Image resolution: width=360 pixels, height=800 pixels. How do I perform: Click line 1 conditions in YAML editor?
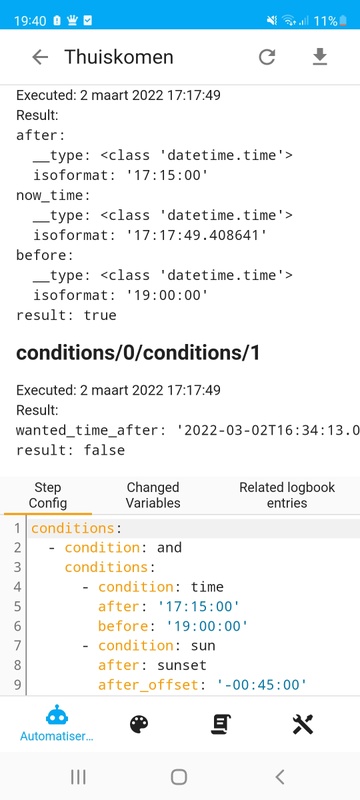click(77, 528)
